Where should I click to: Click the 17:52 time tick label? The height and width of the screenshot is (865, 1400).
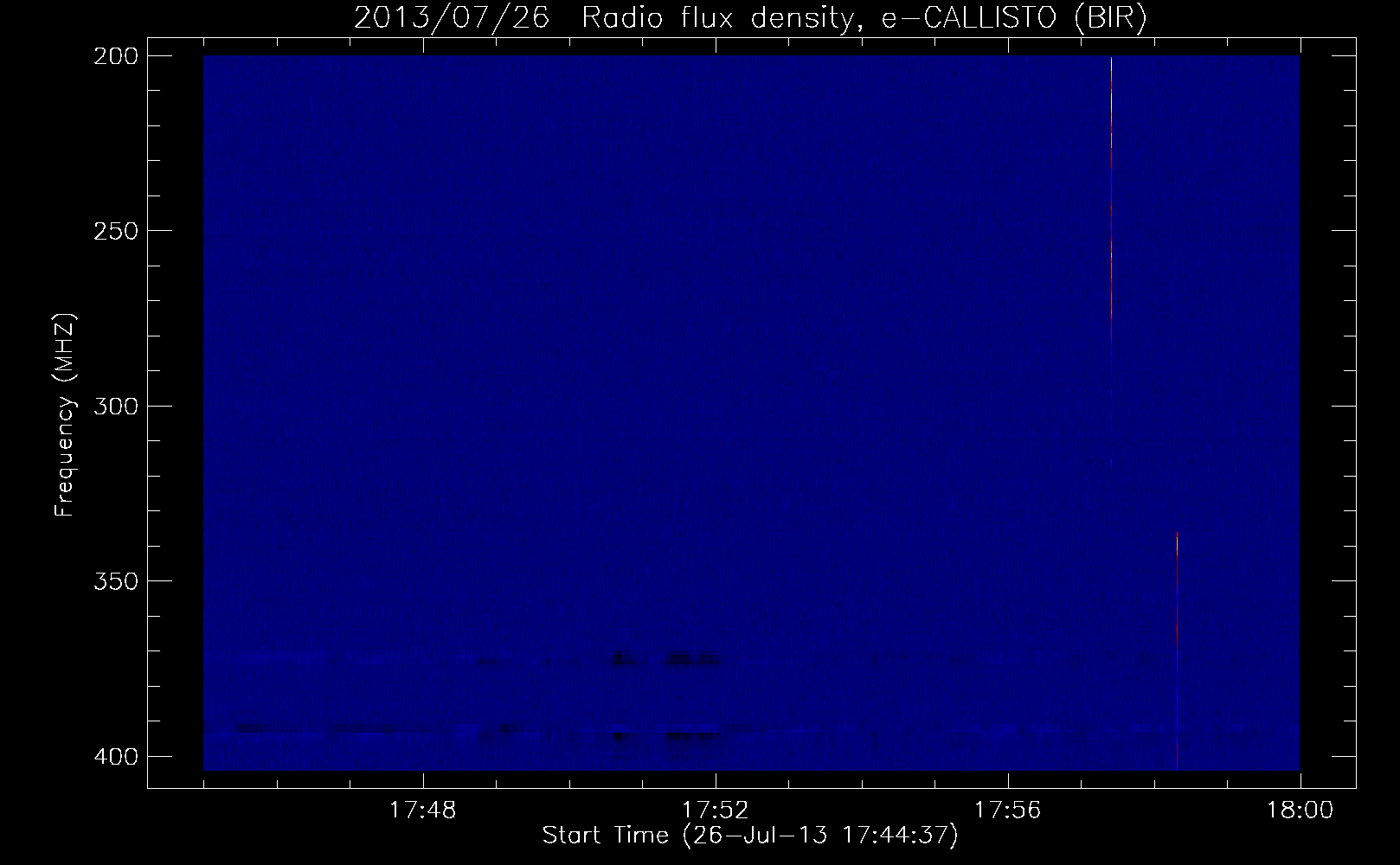(x=716, y=811)
